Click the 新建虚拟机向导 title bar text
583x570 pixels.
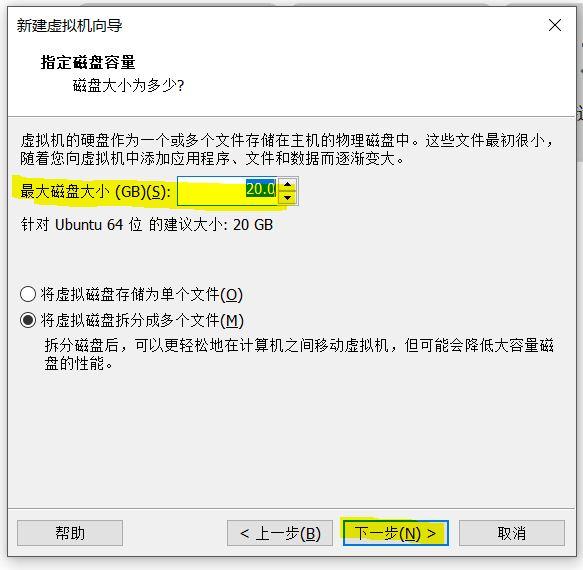[x=70, y=26]
